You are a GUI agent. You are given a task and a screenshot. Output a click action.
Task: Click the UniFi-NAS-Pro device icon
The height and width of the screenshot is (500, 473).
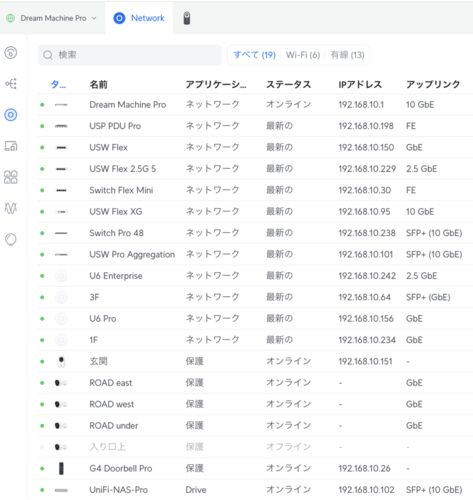click(x=61, y=490)
